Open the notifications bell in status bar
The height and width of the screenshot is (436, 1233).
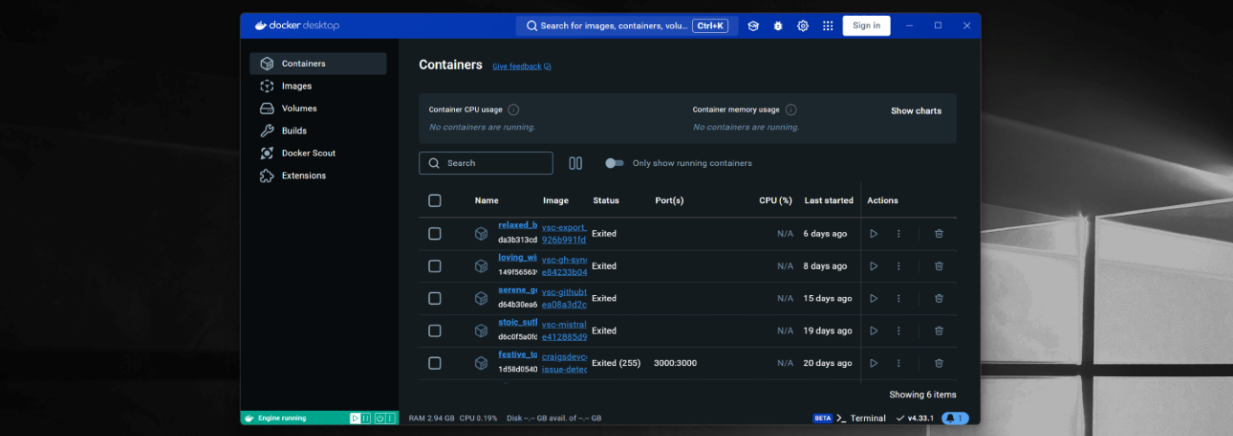point(954,418)
